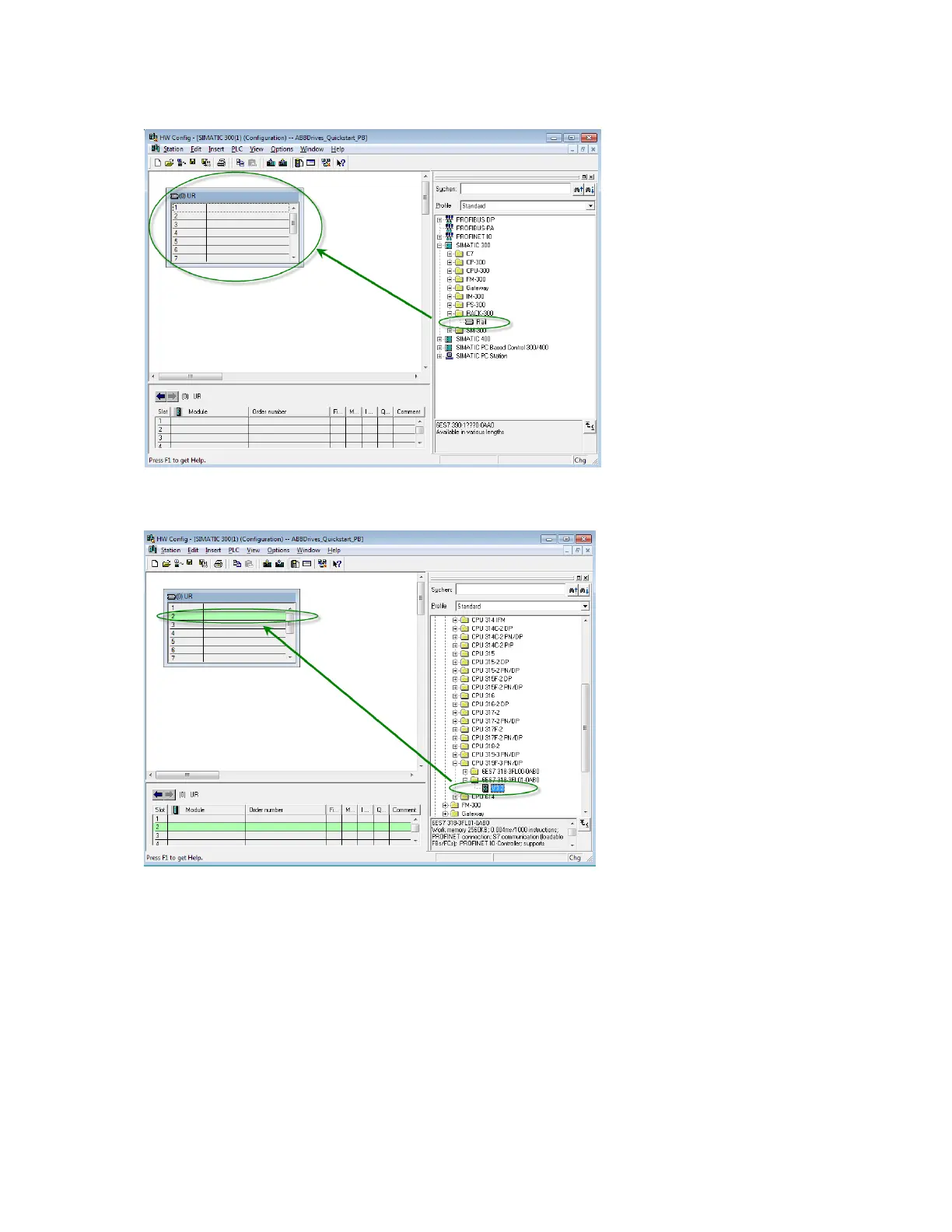Click Copy icon in lower window toolbar
Image resolution: width=952 pixels, height=1232 pixels.
[237, 564]
